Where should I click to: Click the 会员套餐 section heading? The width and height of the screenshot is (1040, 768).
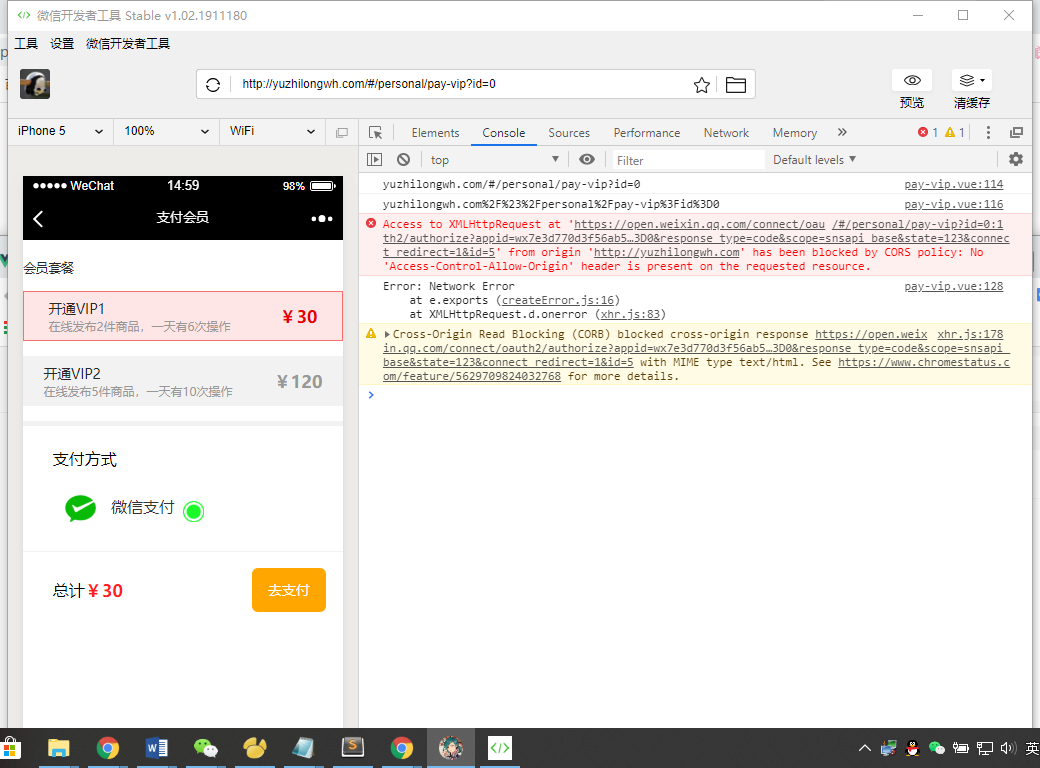pyautogui.click(x=48, y=268)
